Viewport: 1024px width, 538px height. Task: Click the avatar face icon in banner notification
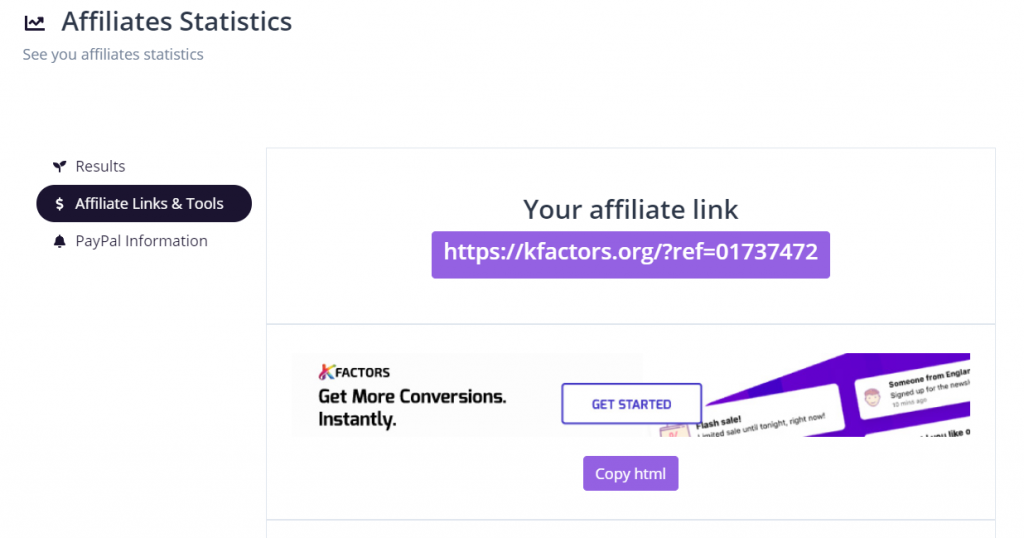[872, 396]
